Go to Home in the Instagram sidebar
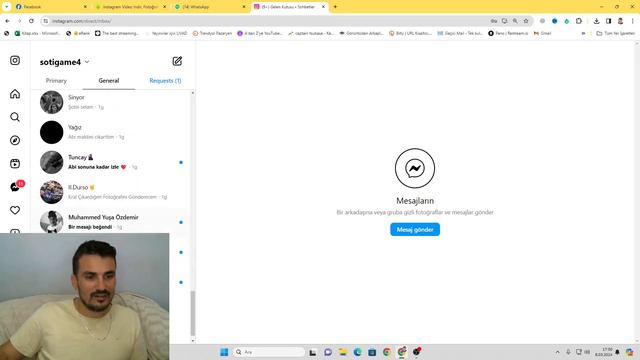The height and width of the screenshot is (360, 640). (x=15, y=94)
